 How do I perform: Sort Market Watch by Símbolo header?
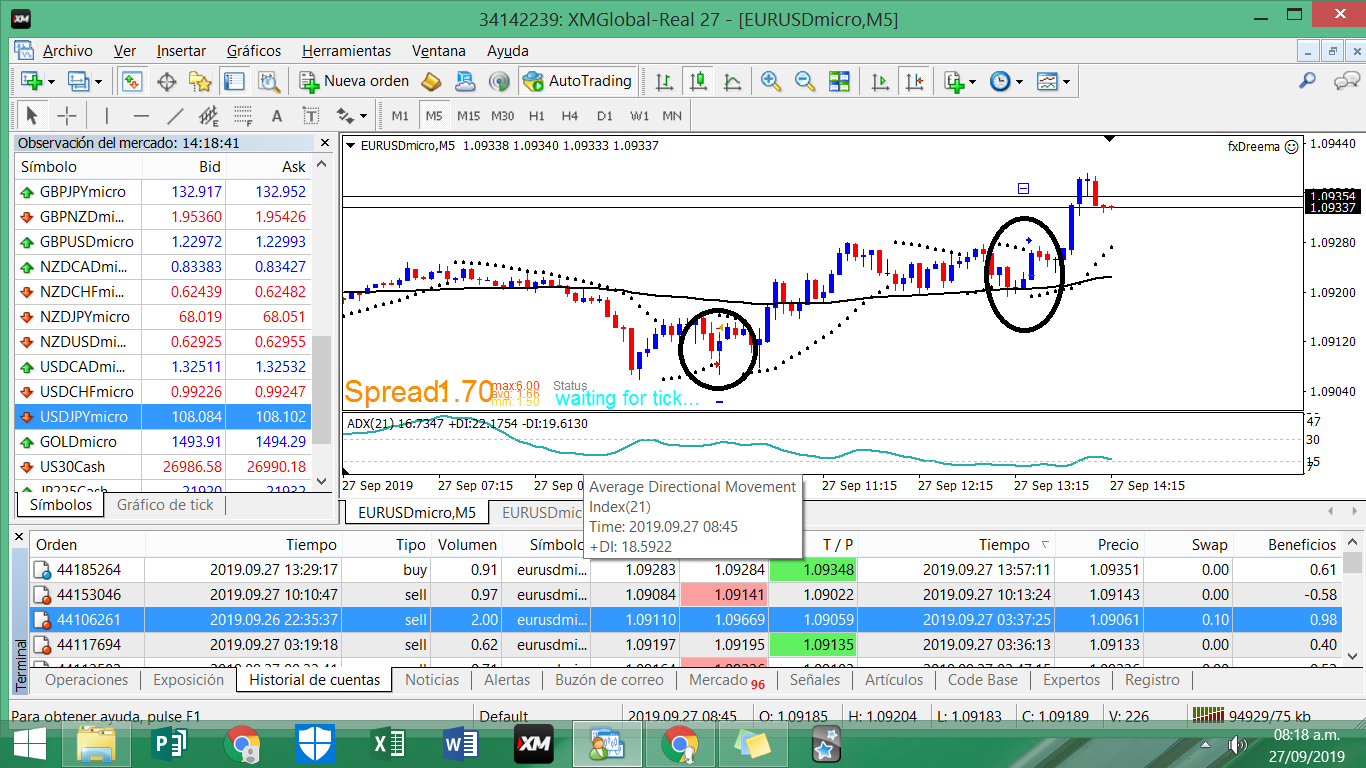coord(79,167)
